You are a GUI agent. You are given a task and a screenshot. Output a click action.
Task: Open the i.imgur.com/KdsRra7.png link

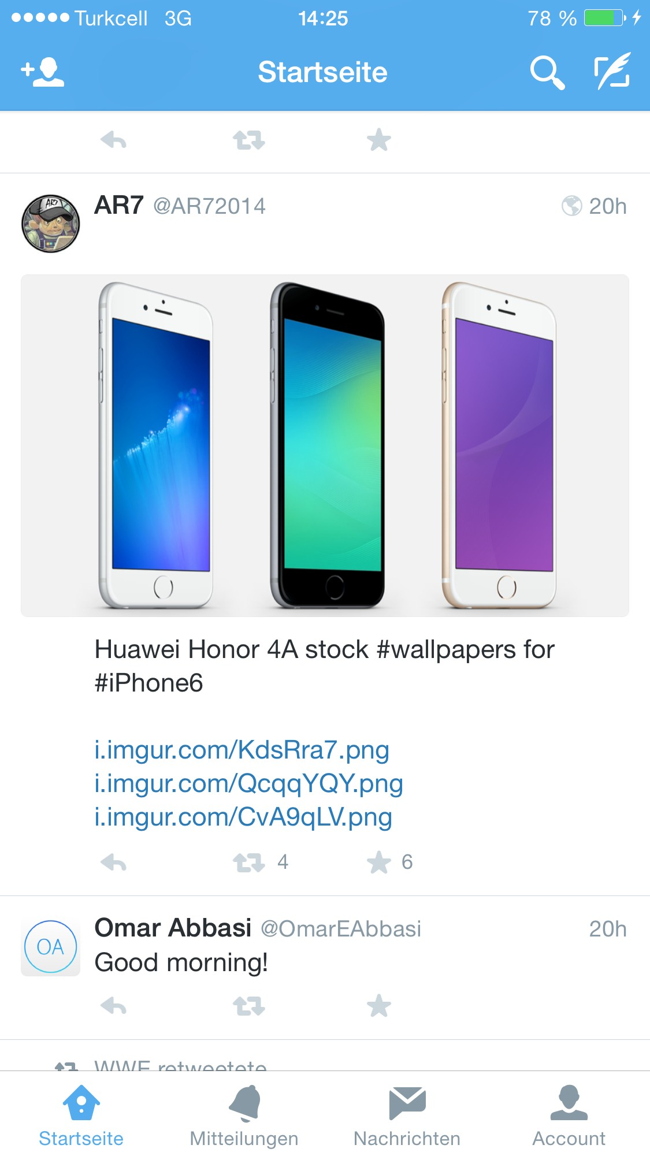tap(242, 751)
